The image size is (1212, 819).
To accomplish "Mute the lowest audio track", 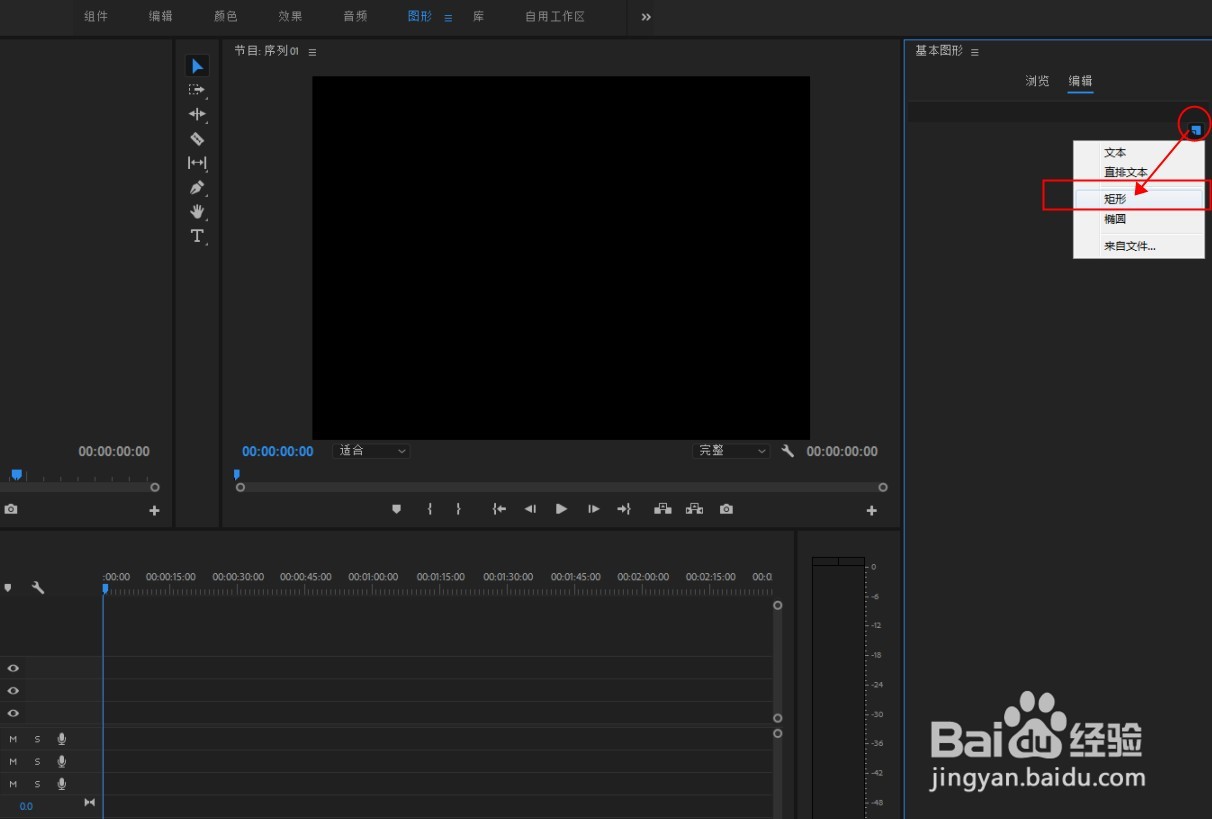I will coord(13,784).
